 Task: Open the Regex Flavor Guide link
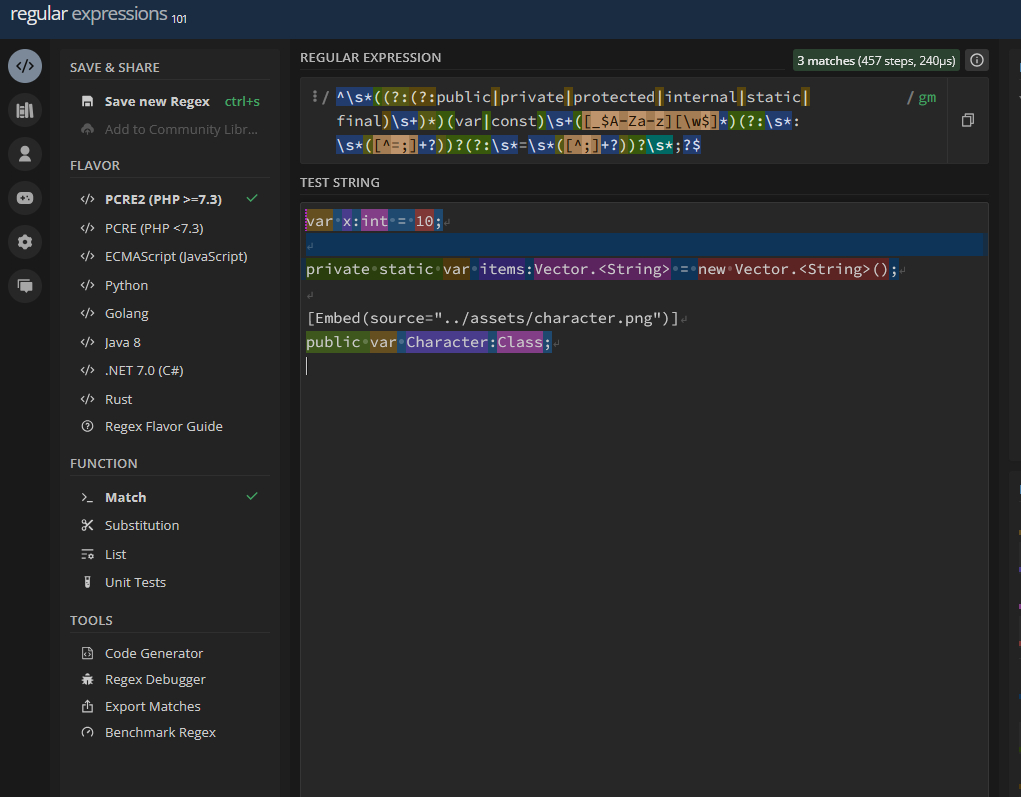(163, 426)
